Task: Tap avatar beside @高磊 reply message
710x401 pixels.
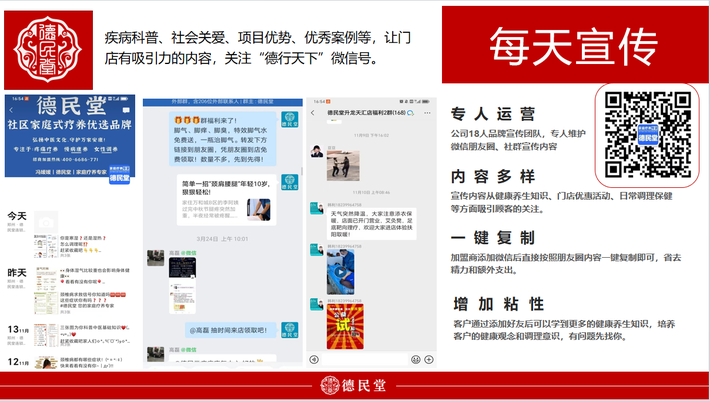Action: 289,330
